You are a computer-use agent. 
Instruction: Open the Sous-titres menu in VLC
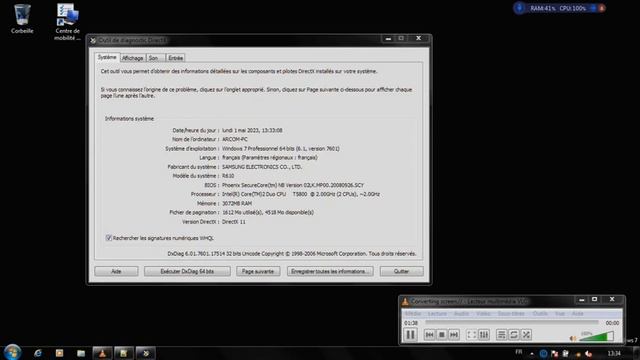[x=511, y=313]
